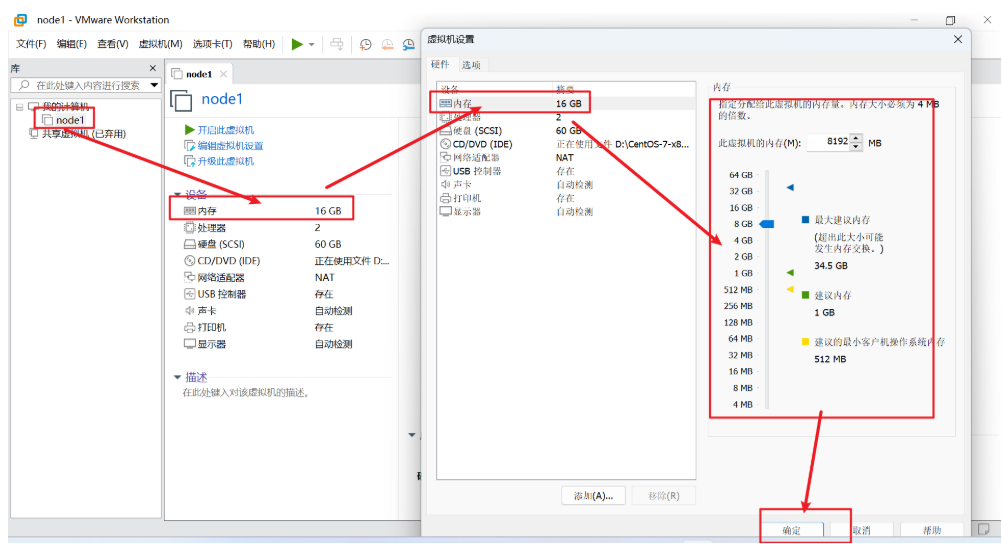Image resolution: width=1002 pixels, height=544 pixels.
Task: Select node1 in the library tree
Action: (70, 120)
